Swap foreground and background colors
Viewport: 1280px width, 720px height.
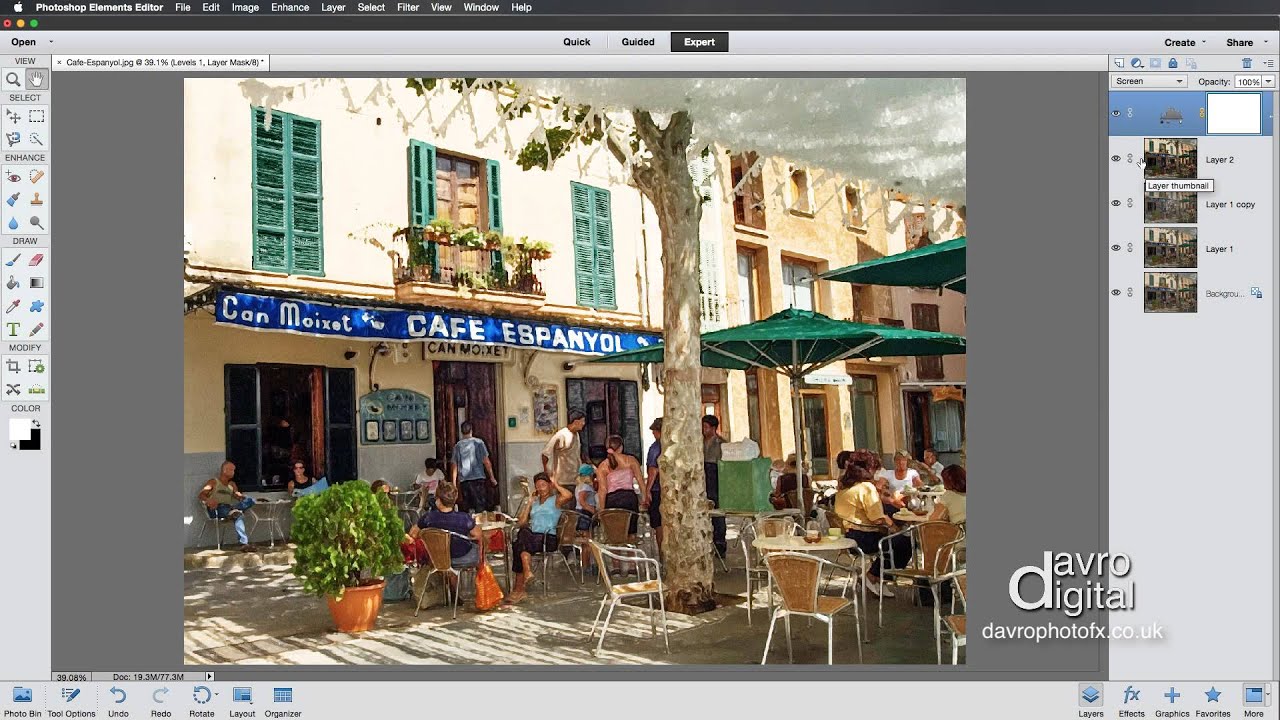(x=36, y=422)
